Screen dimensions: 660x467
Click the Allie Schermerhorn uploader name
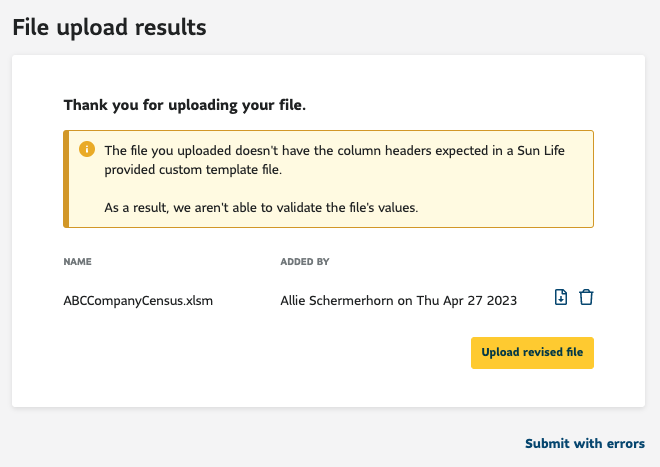[337, 301]
